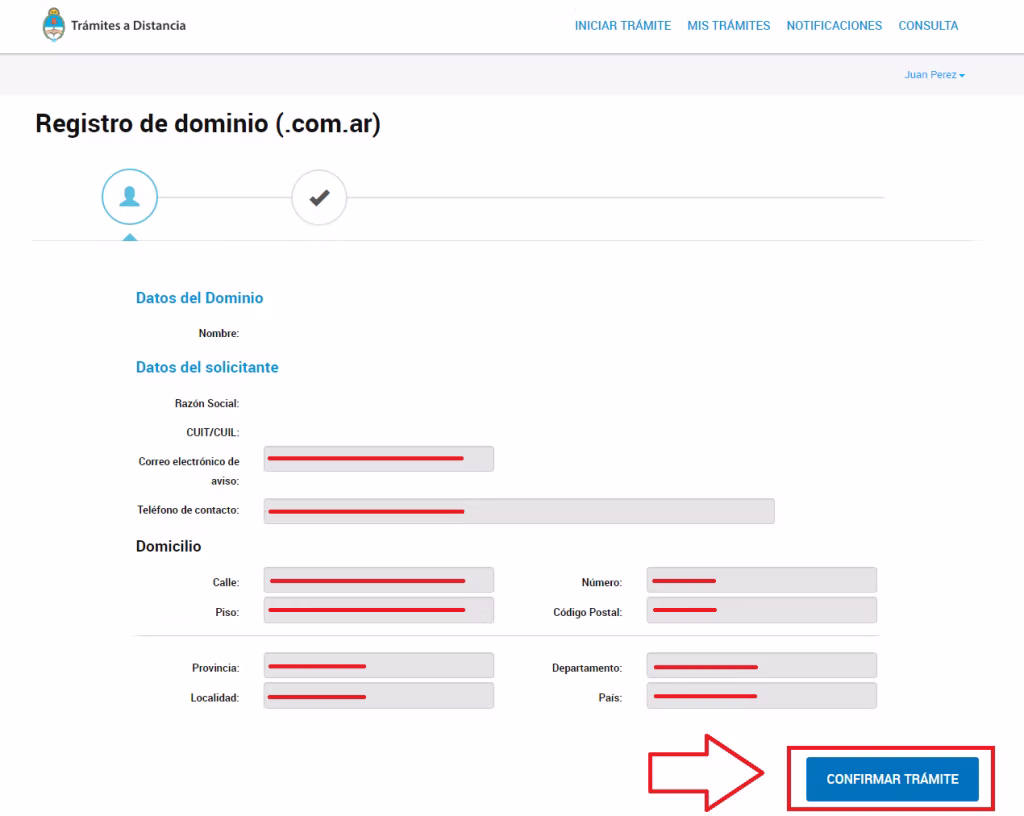
Task: Click the País field
Action: click(761, 696)
